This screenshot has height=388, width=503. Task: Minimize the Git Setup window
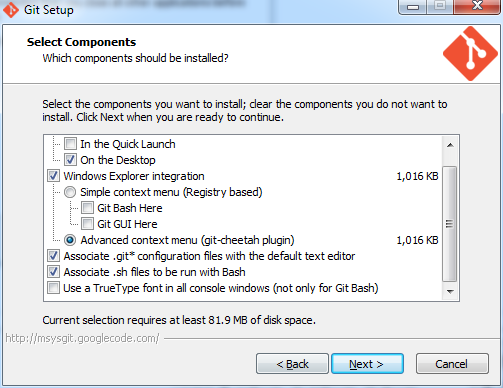[413, 7]
